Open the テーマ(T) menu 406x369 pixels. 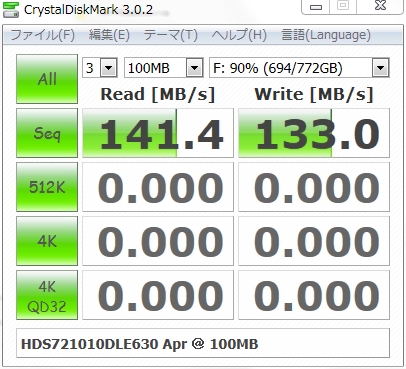click(170, 35)
